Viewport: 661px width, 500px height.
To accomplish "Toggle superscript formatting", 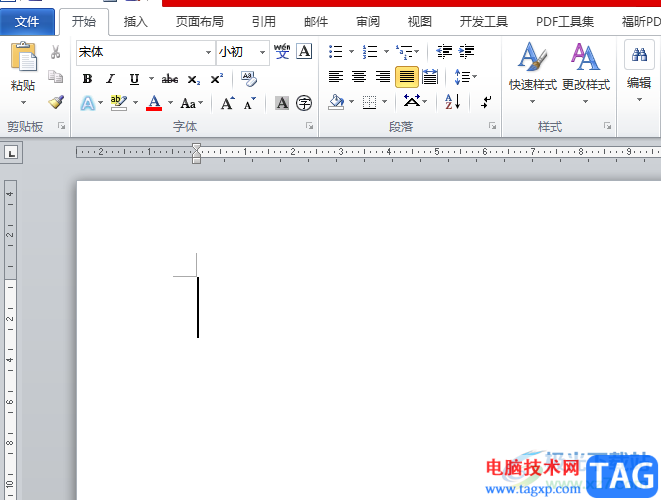I will (x=217, y=79).
